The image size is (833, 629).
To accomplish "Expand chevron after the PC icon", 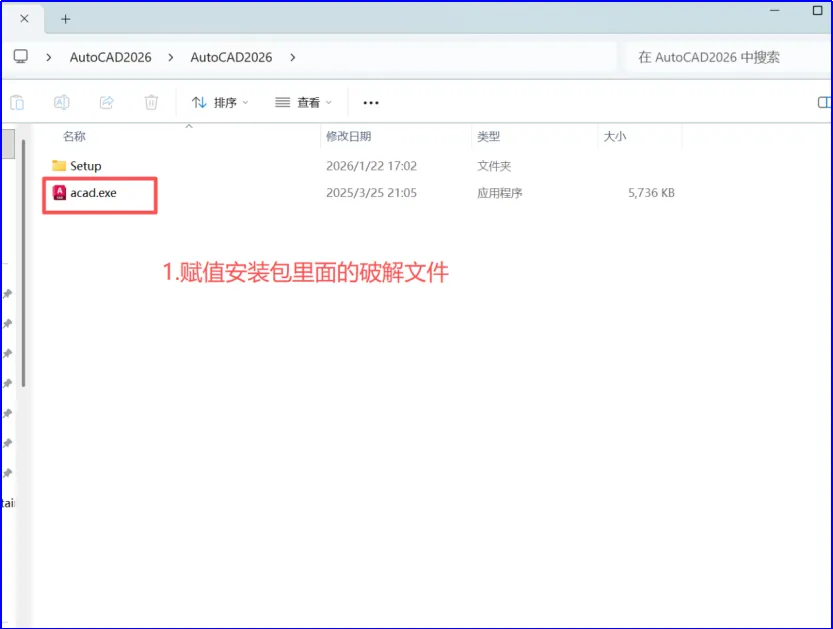I will 49,57.
